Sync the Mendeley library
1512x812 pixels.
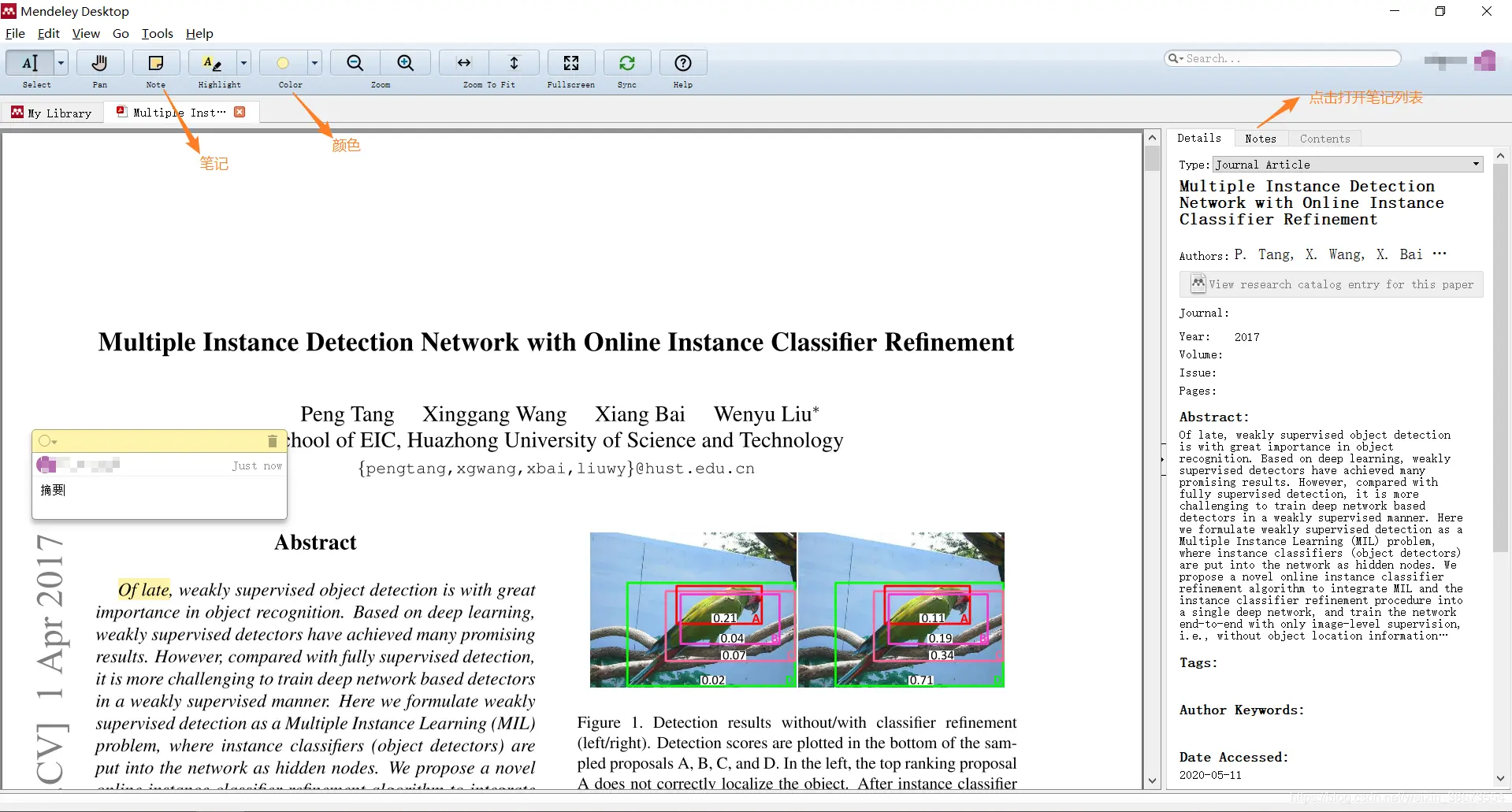click(x=627, y=63)
